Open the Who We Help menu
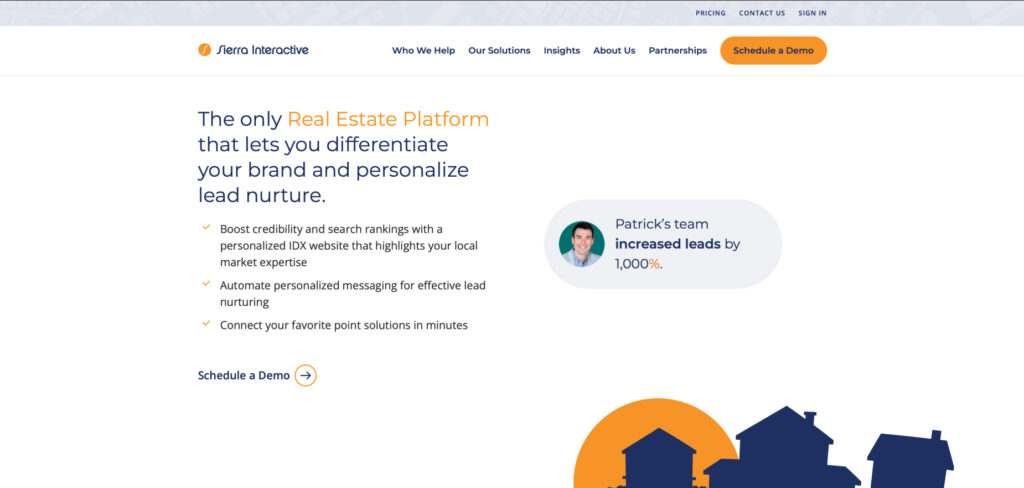Viewport: 1024px width, 488px height. pos(423,50)
